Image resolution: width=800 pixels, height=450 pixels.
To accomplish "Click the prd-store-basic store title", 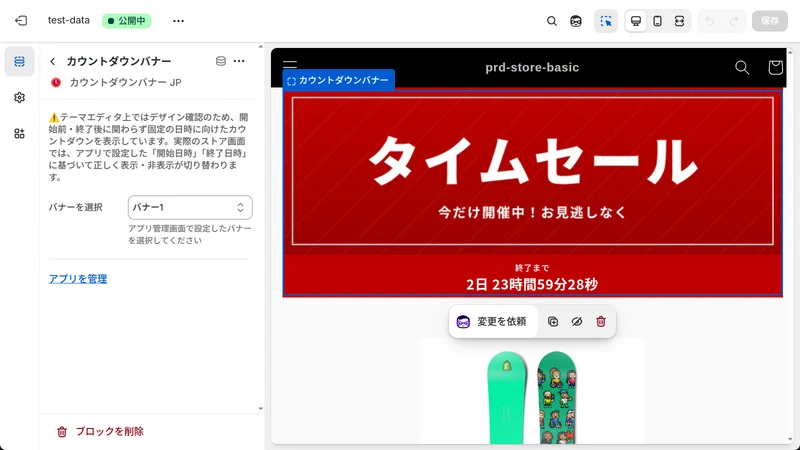I will tap(532, 67).
